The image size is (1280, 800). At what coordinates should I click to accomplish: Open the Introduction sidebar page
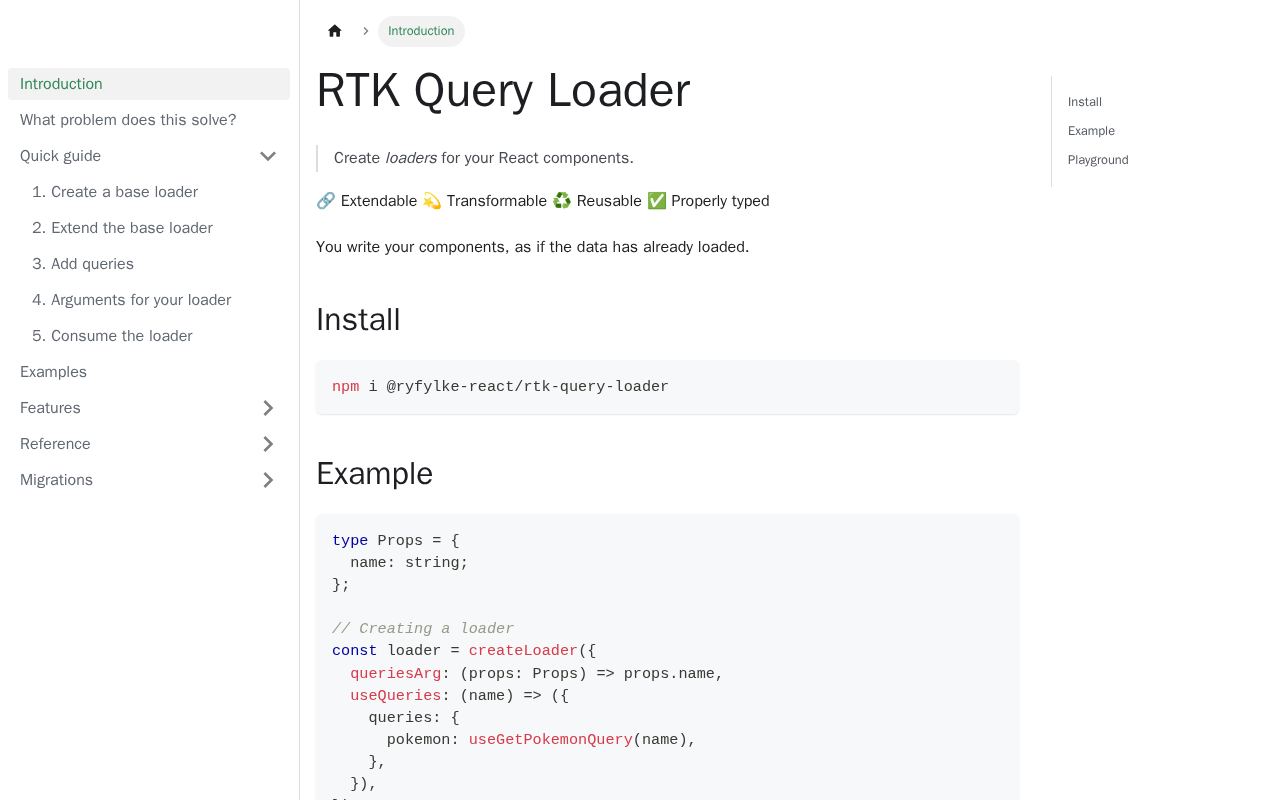(149, 84)
